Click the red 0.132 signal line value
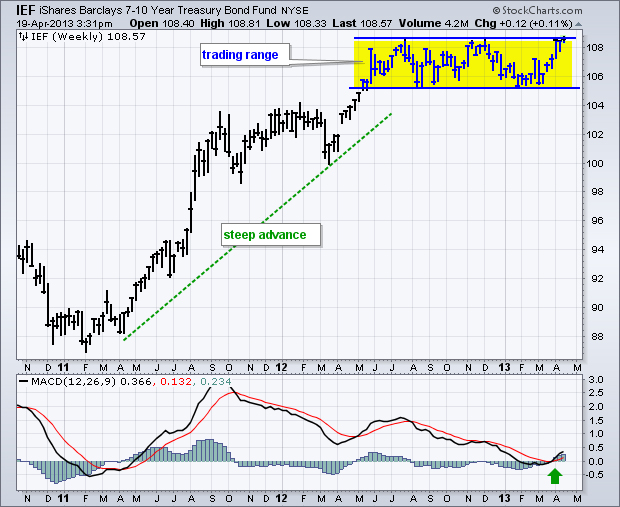 click(x=176, y=382)
